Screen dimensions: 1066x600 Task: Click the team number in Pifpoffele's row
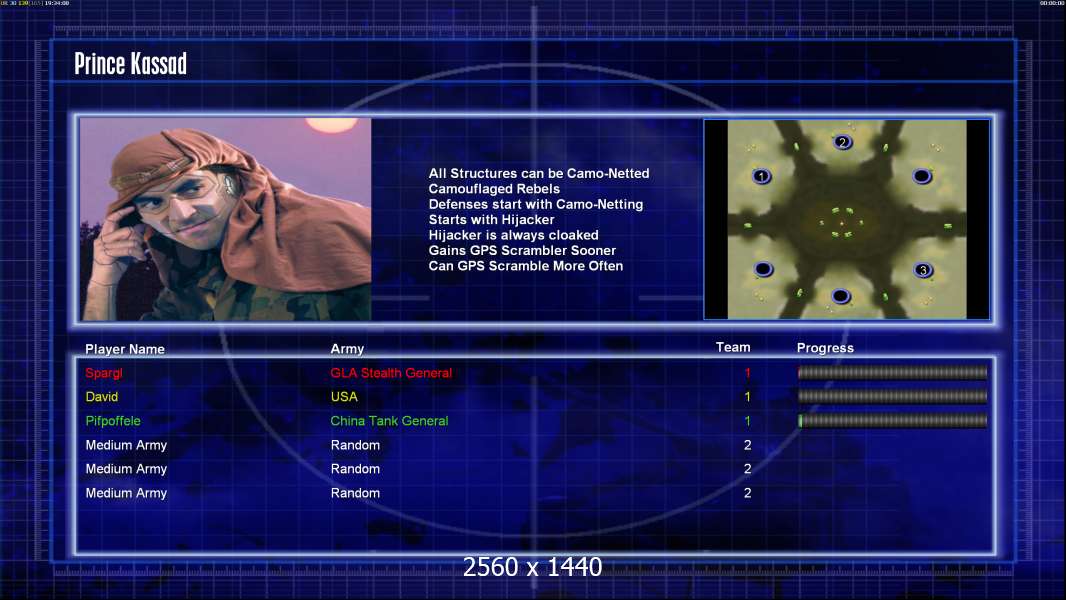pos(747,421)
